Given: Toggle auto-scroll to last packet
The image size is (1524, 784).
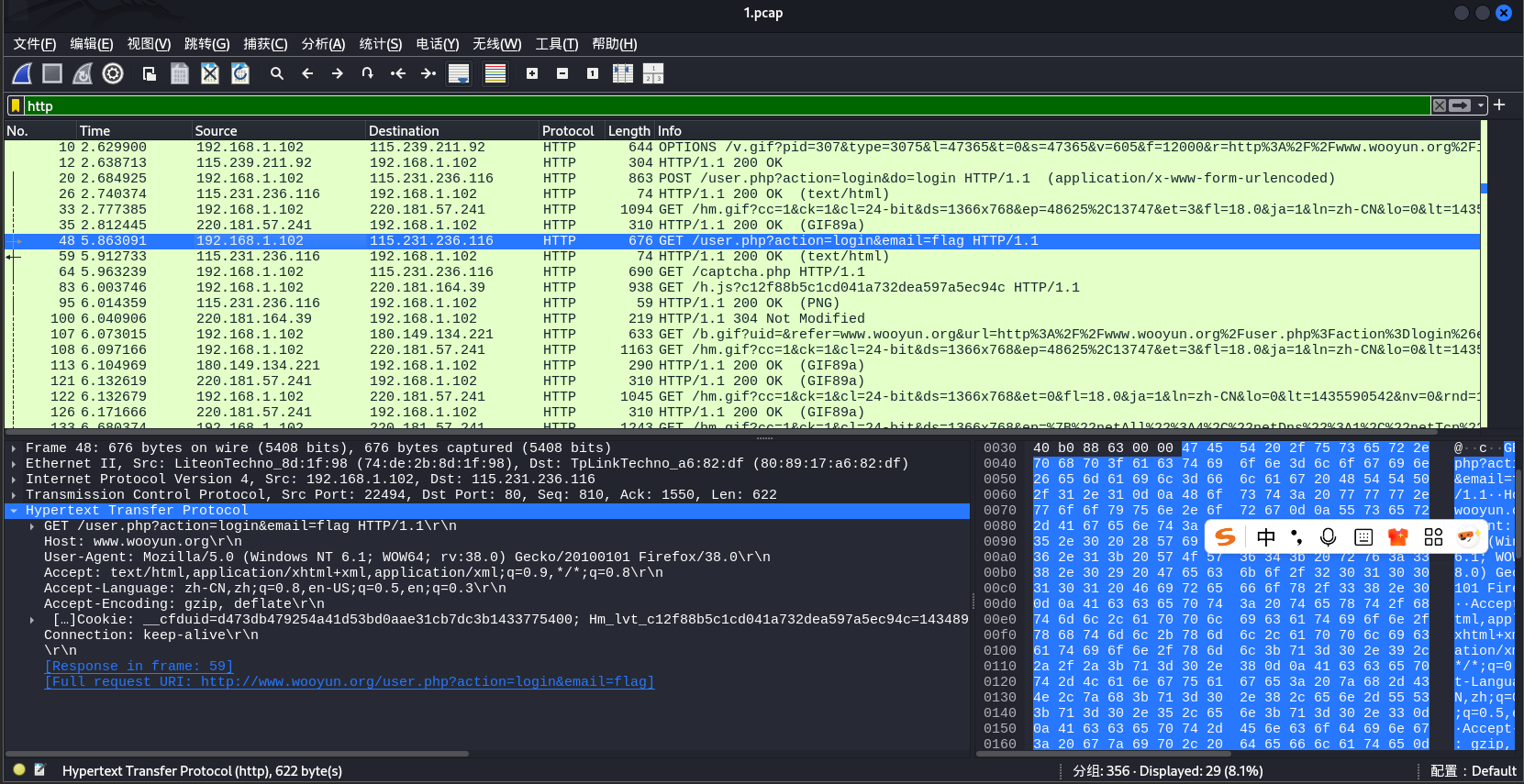Looking at the screenshot, I should coord(459,73).
